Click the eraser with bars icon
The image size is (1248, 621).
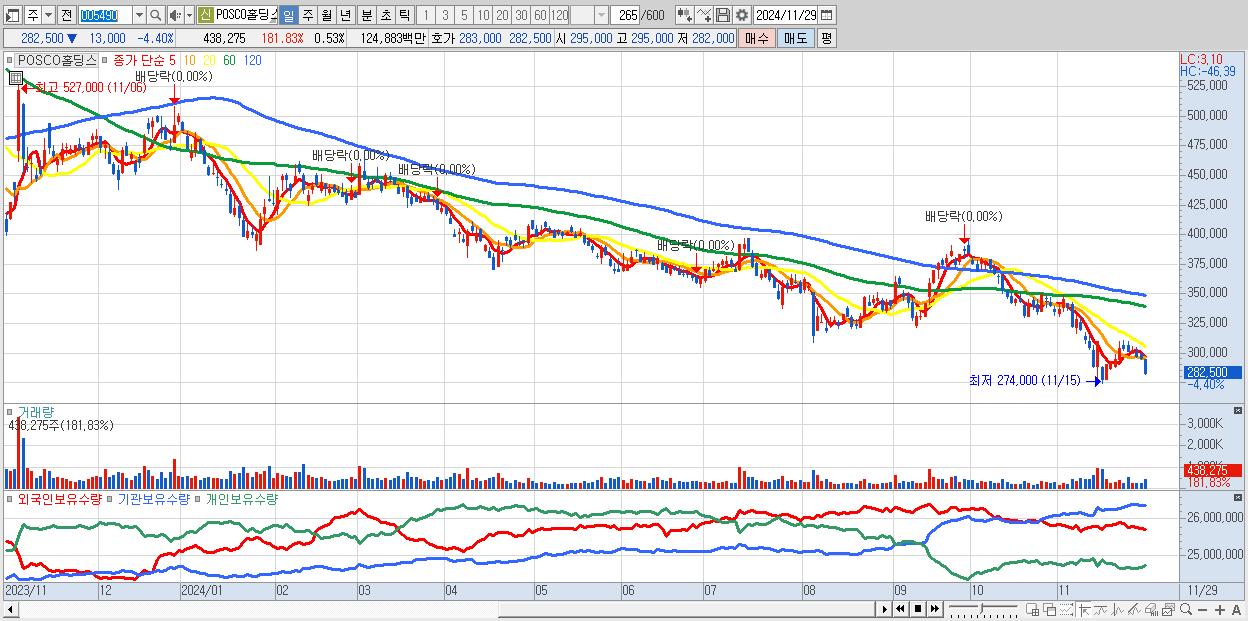point(1151,609)
